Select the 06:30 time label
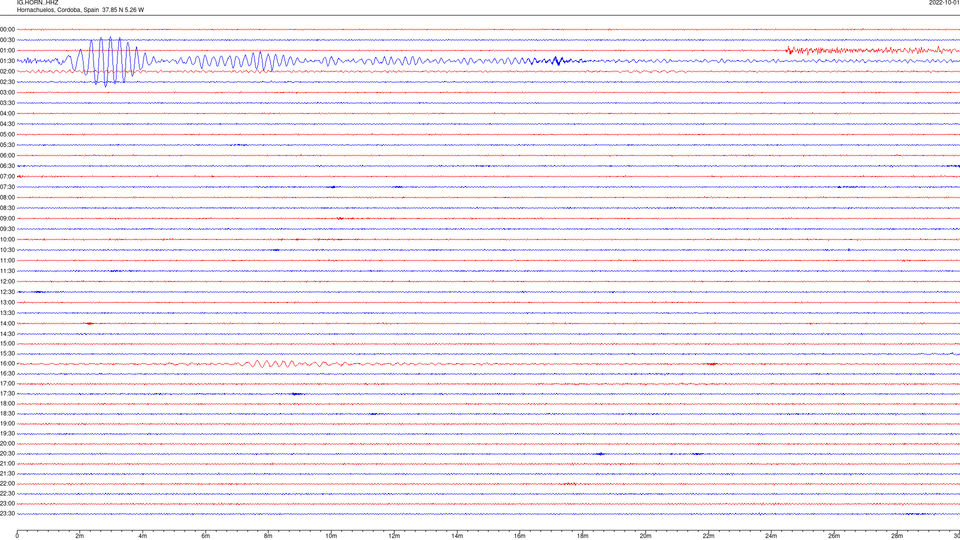This screenshot has width=960, height=540. (x=7, y=166)
